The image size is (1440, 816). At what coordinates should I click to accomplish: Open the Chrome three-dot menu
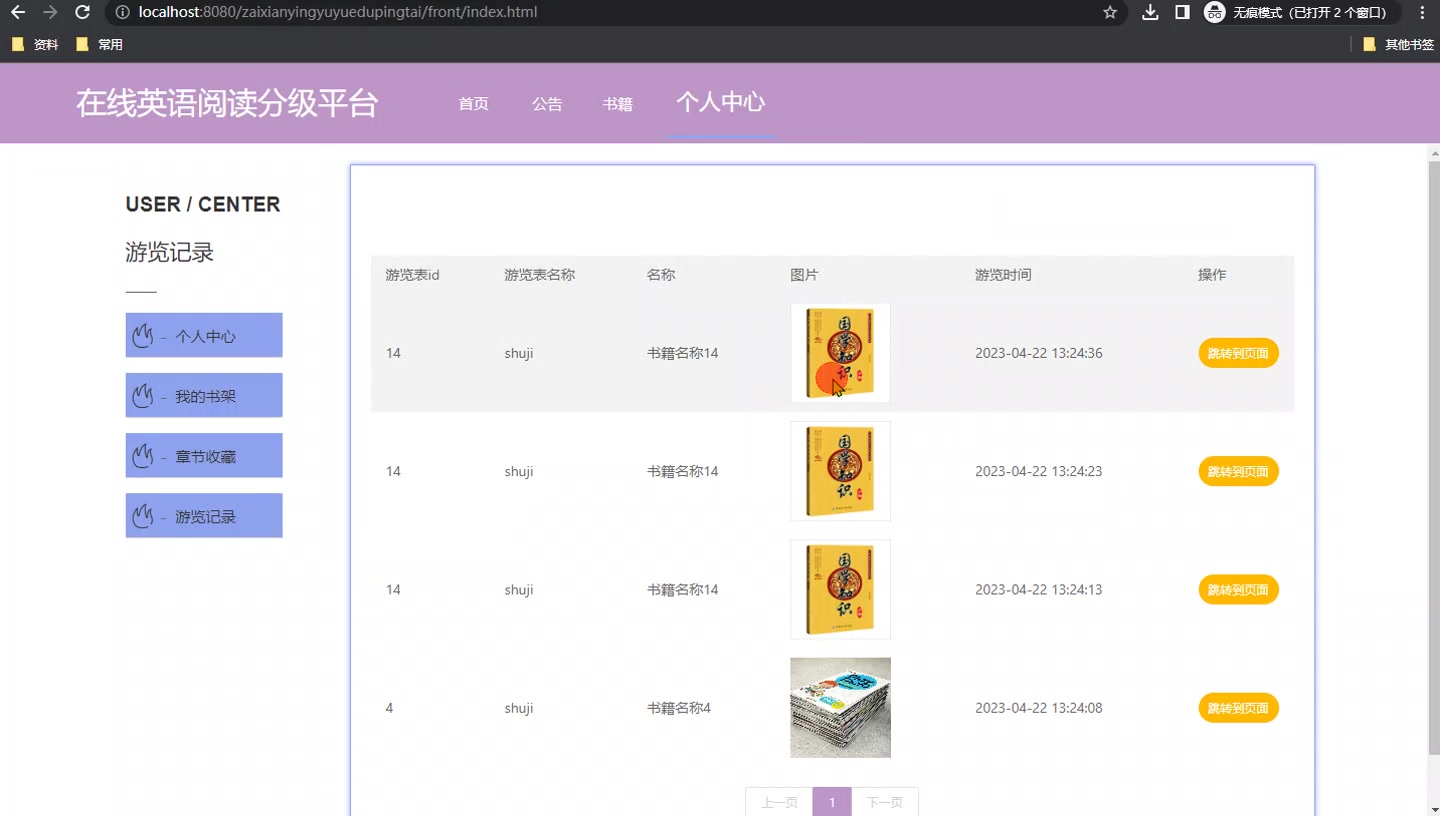pos(1422,13)
